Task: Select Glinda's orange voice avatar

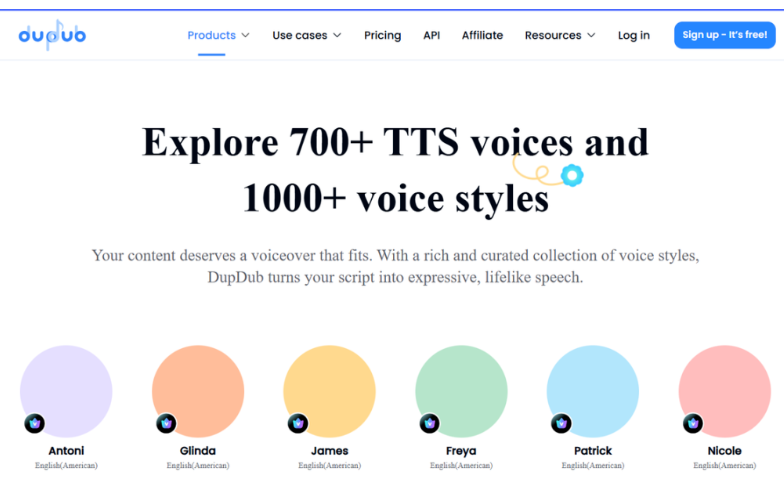Action: point(198,390)
